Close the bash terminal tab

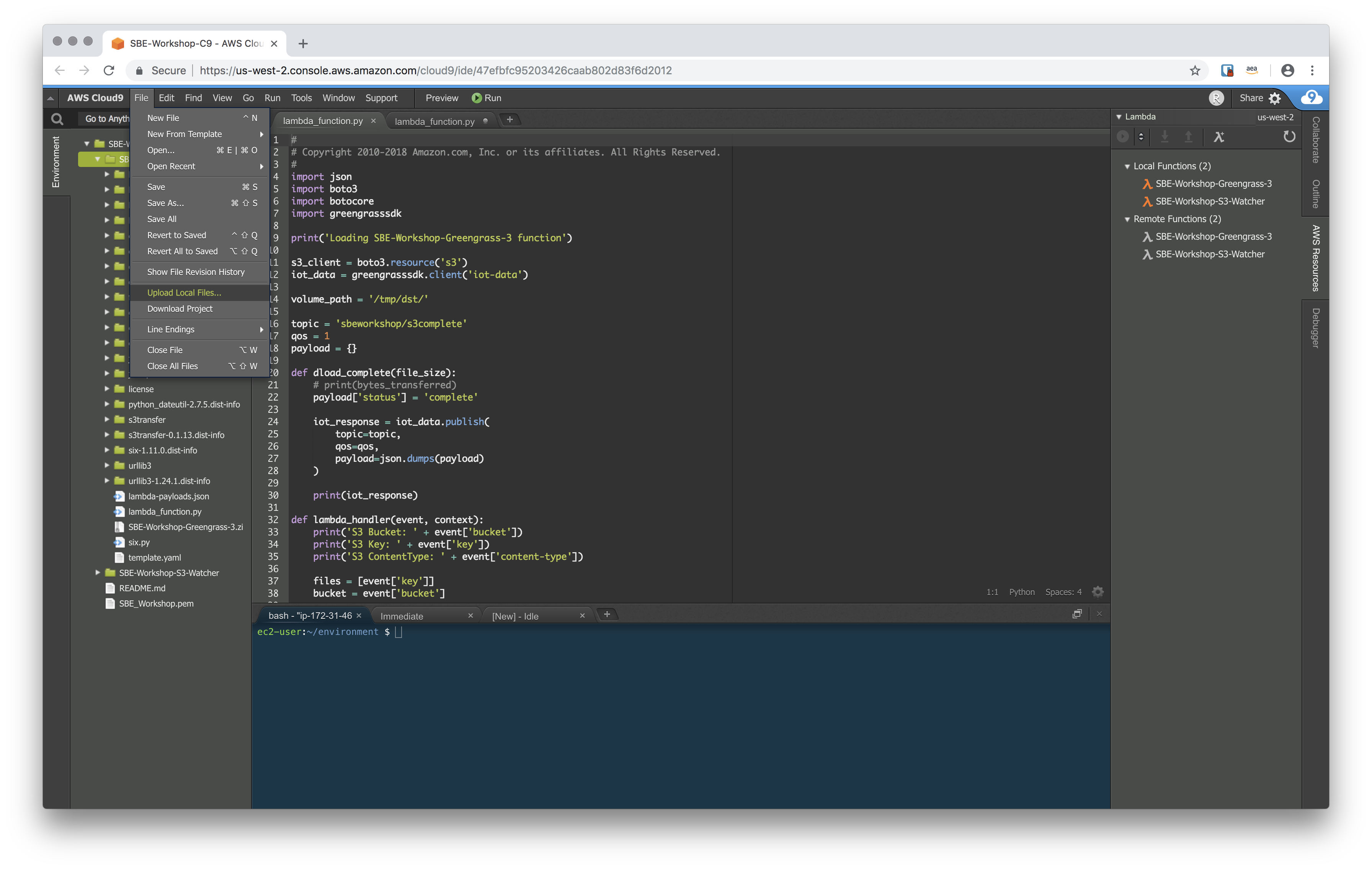tap(359, 616)
